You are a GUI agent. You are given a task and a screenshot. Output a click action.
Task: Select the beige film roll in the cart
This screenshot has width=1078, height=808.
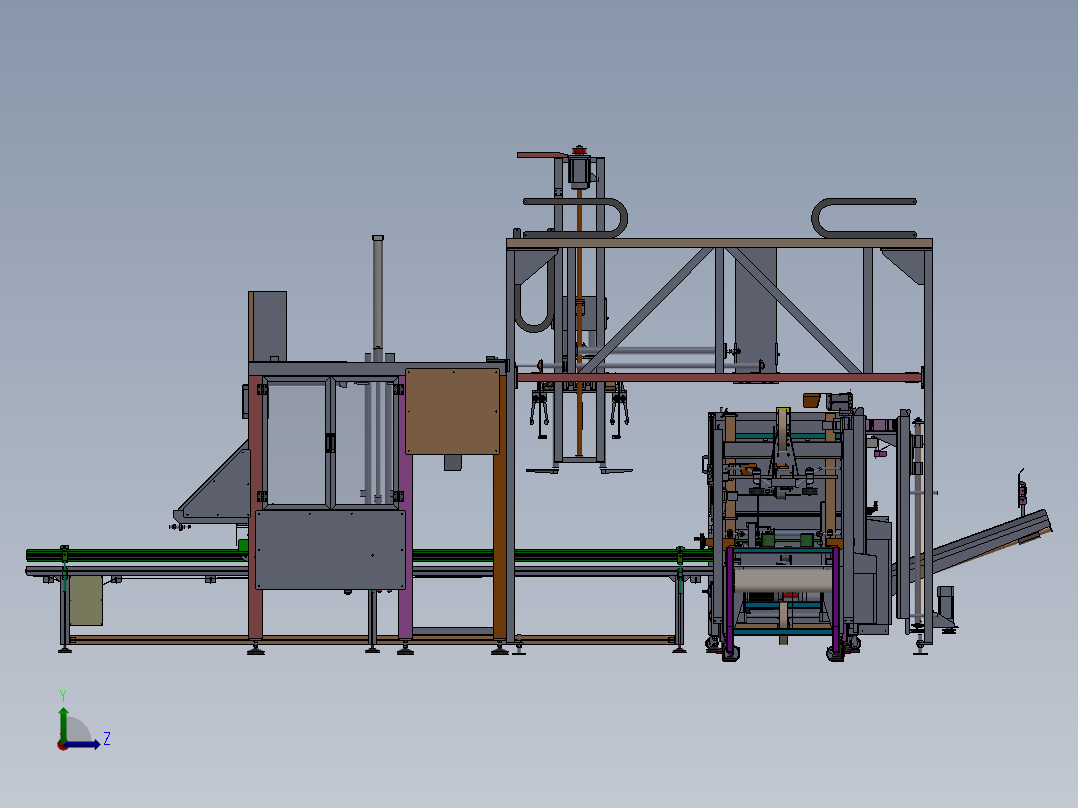(x=782, y=579)
